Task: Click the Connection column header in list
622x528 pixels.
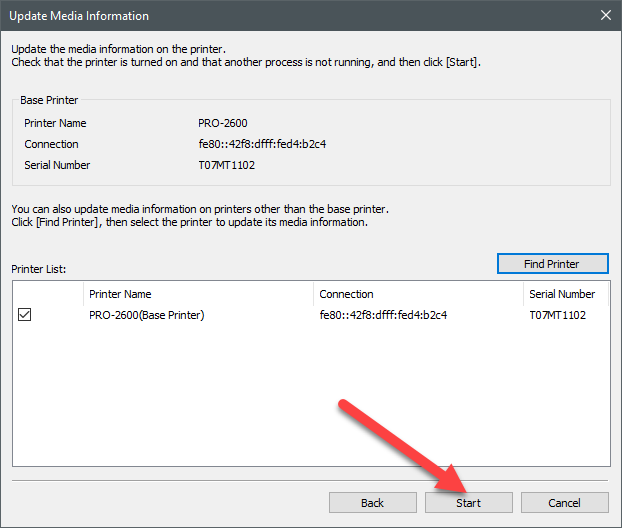Action: (417, 294)
